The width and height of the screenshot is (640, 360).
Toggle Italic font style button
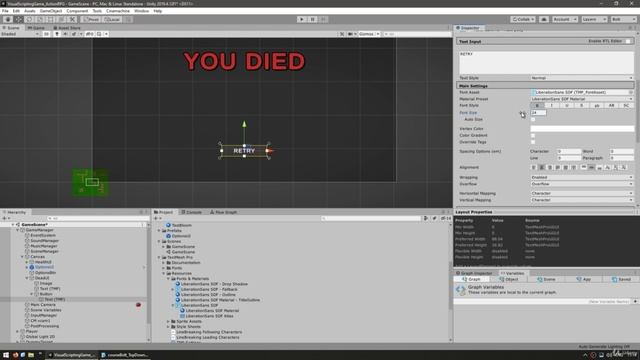click(x=552, y=105)
